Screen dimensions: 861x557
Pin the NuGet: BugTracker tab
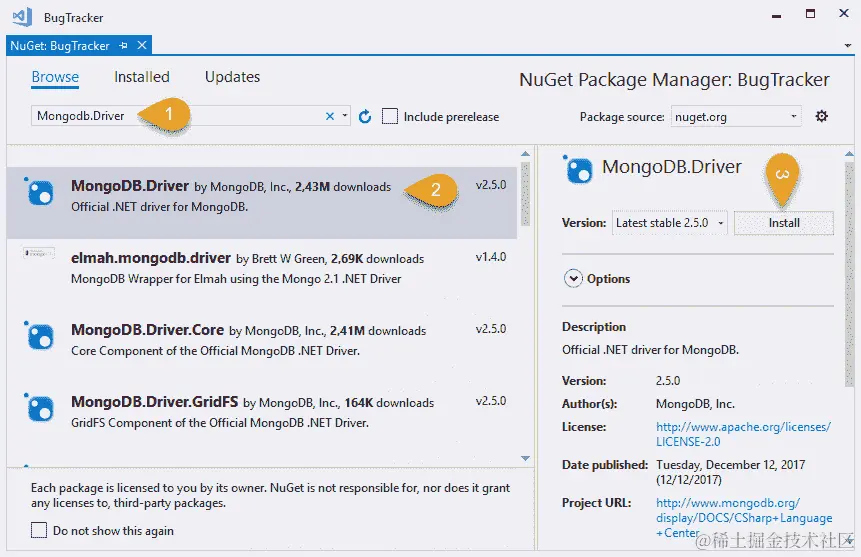(123, 46)
